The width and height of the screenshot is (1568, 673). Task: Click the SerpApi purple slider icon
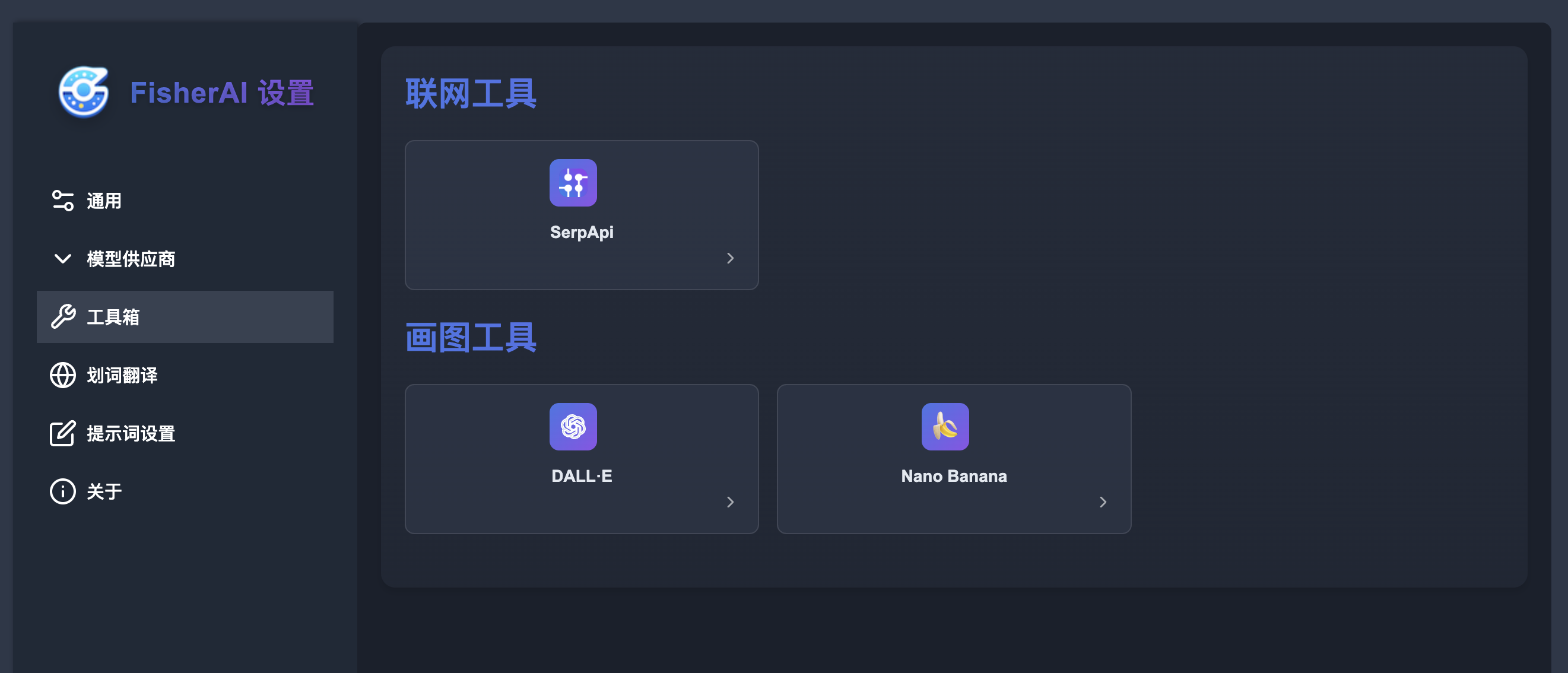[x=573, y=183]
